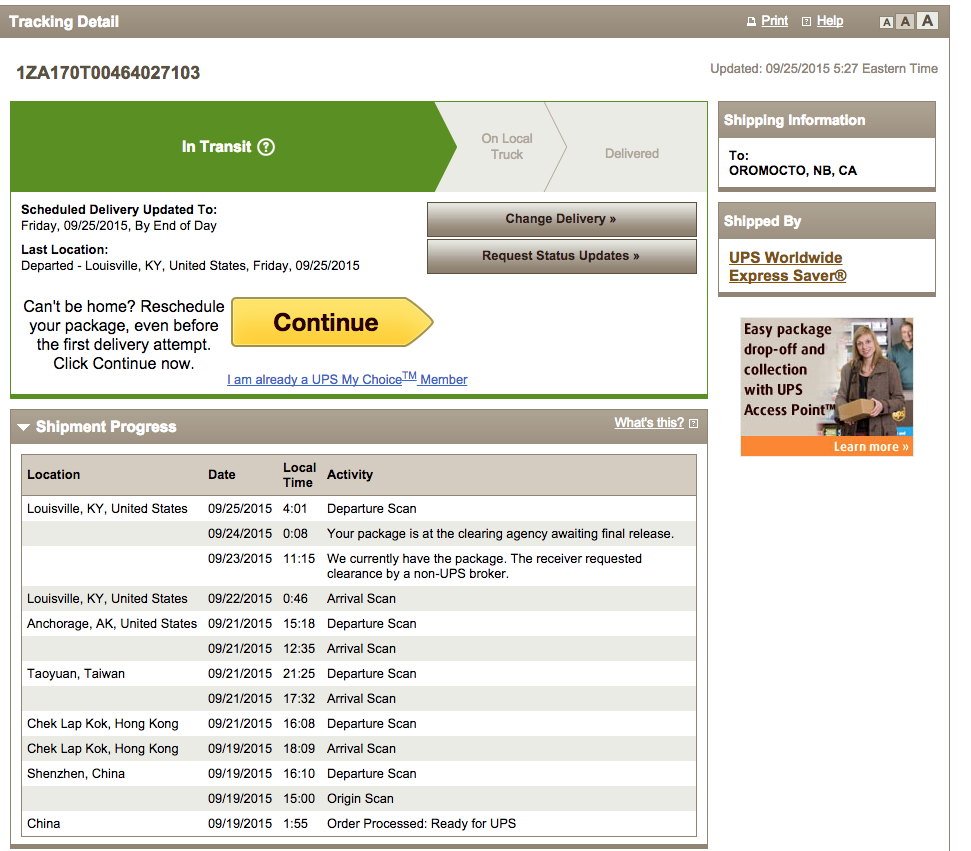Click Shenzhen, China location
971x851 pixels.
[x=76, y=774]
